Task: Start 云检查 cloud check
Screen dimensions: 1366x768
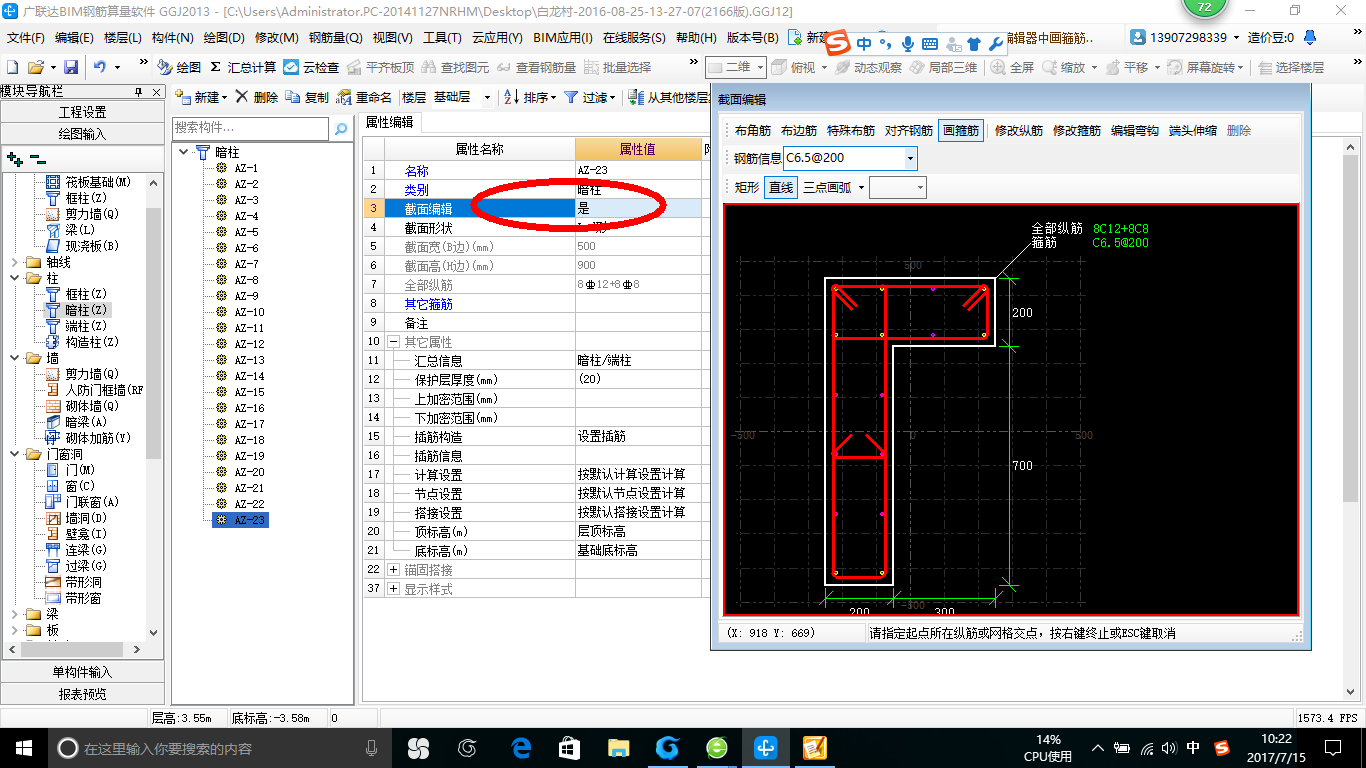Action: point(311,67)
